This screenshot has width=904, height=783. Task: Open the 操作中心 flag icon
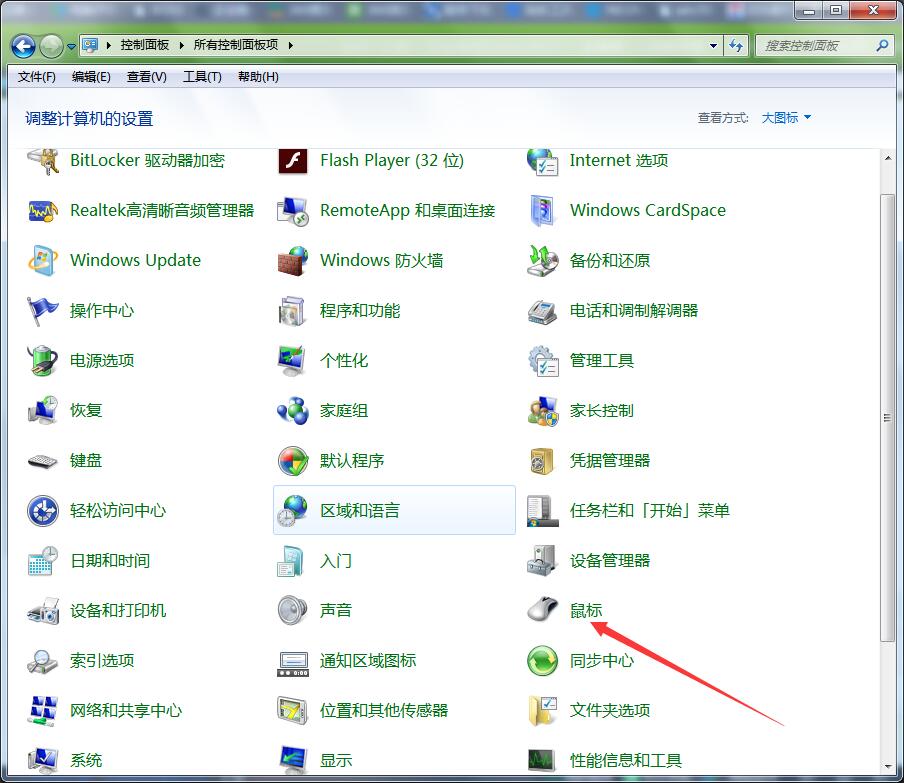point(43,311)
